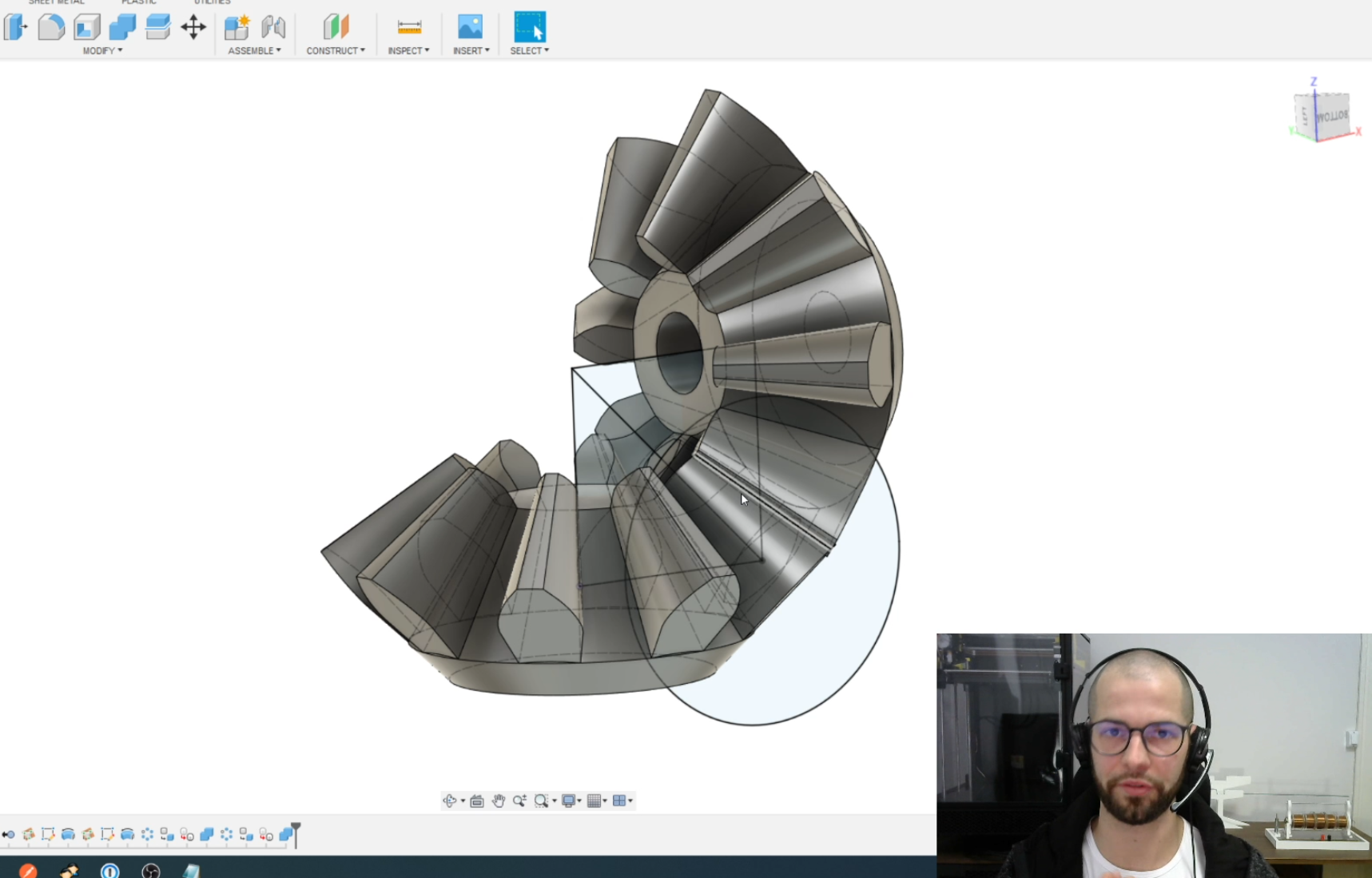This screenshot has width=1372, height=878.
Task: Click the split body icon in Modify
Action: point(157,27)
